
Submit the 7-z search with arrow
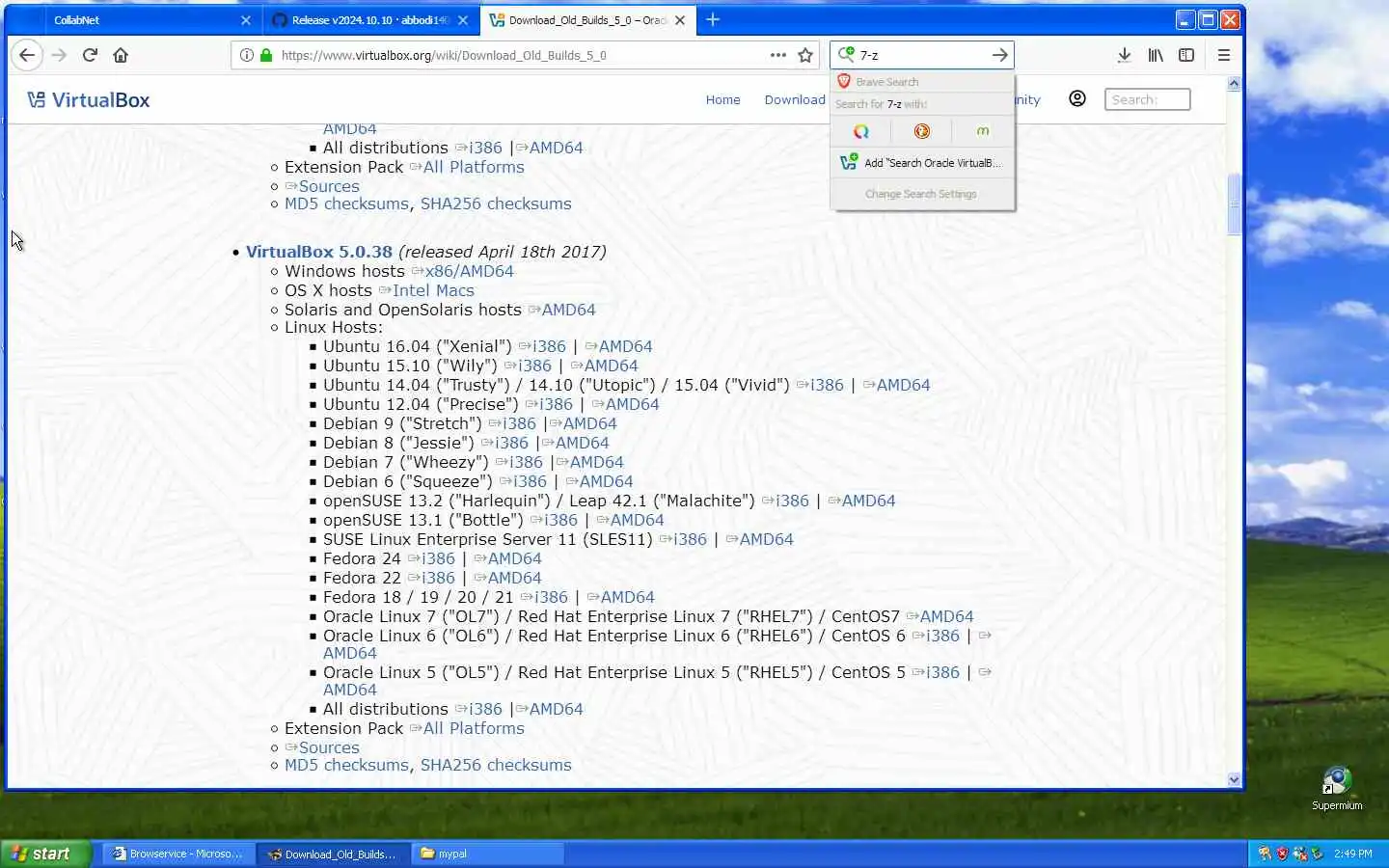(1000, 55)
